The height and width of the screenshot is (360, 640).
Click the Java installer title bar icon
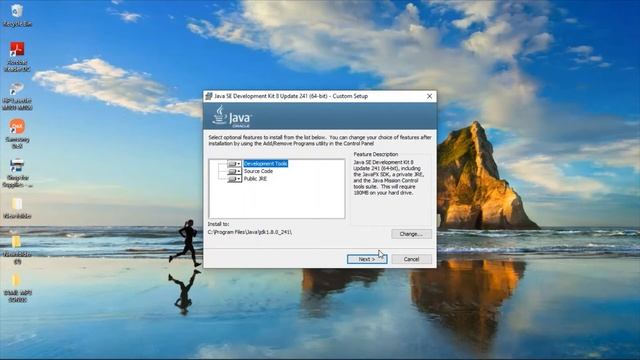click(x=209, y=96)
